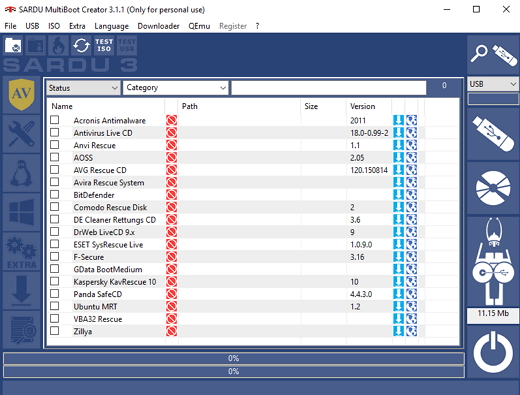Screen dimensions: 520x395
Task: Sort by the Path column header
Action: (239, 106)
